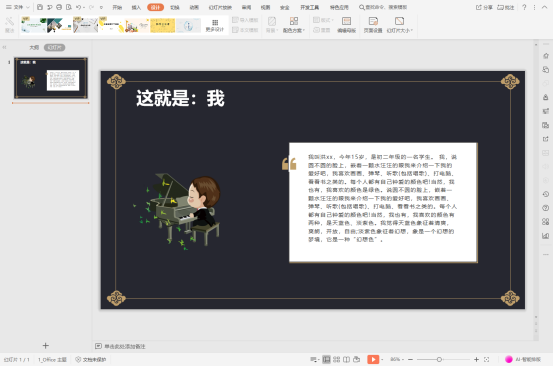Click the search magnifier icon
553x367 pixels.
[361, 7]
